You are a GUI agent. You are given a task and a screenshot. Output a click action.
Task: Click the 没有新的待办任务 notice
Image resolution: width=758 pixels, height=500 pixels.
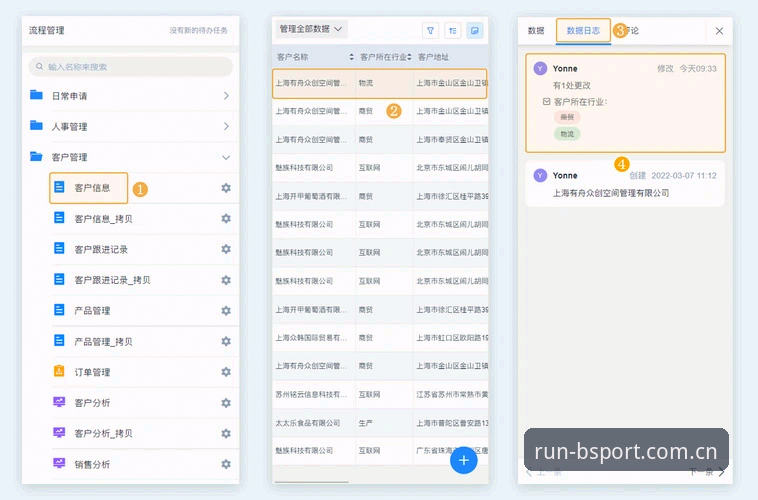point(198,30)
